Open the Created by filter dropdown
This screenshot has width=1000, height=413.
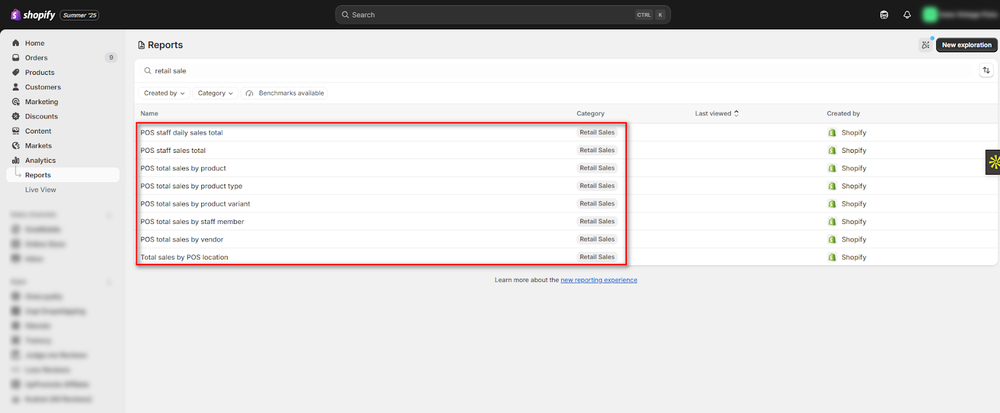click(164, 93)
